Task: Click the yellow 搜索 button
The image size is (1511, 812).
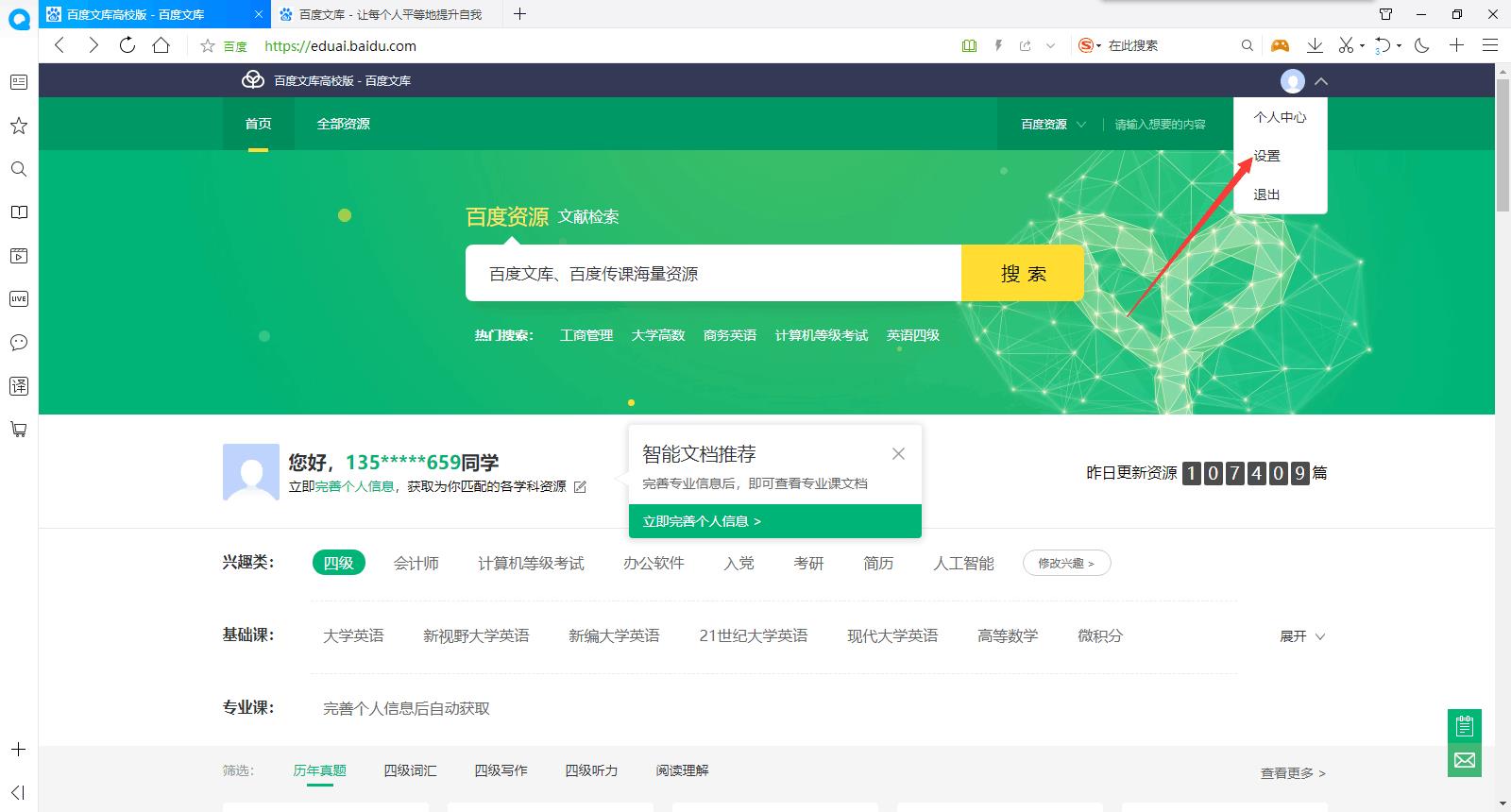Action: (1023, 274)
